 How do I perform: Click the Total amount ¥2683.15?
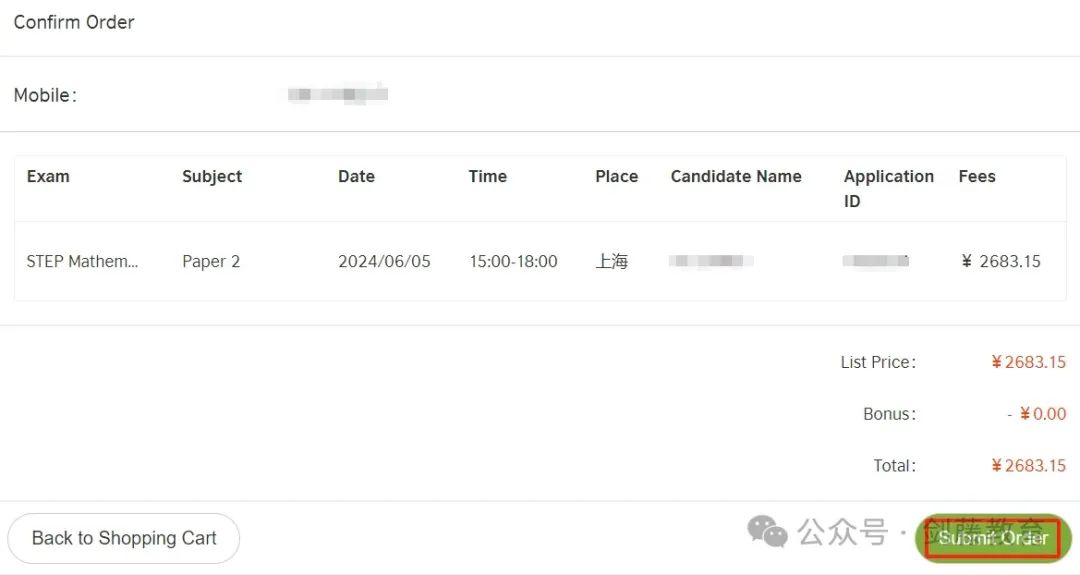coord(1028,466)
